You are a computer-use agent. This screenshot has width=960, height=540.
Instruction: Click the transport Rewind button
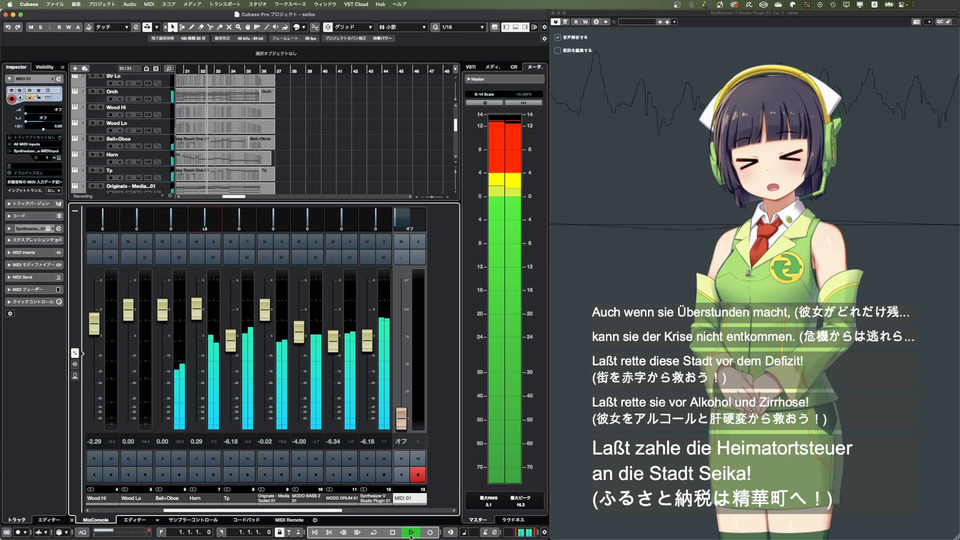click(x=343, y=533)
